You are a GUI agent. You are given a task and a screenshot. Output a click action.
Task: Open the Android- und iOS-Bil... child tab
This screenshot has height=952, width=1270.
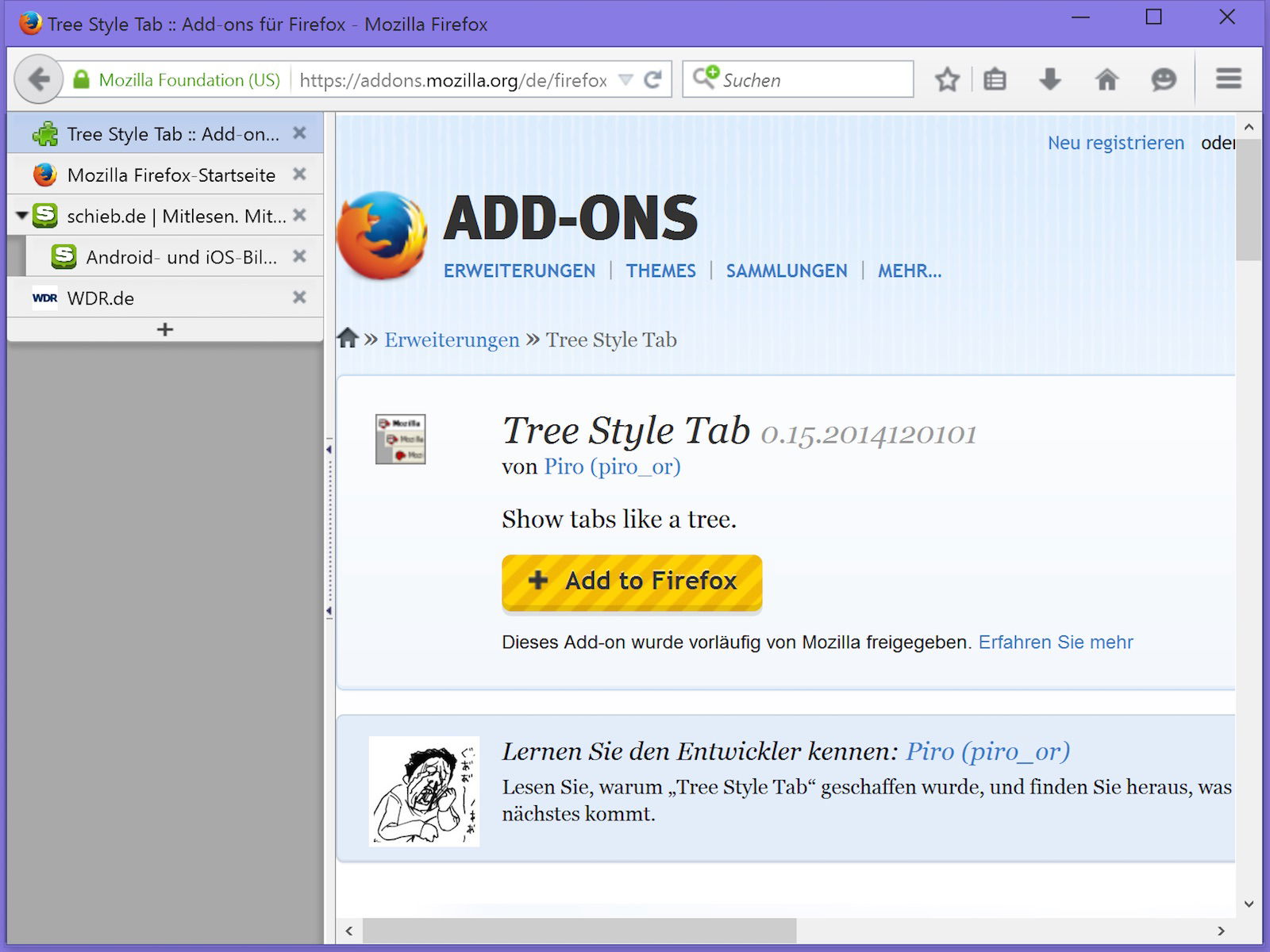175,257
